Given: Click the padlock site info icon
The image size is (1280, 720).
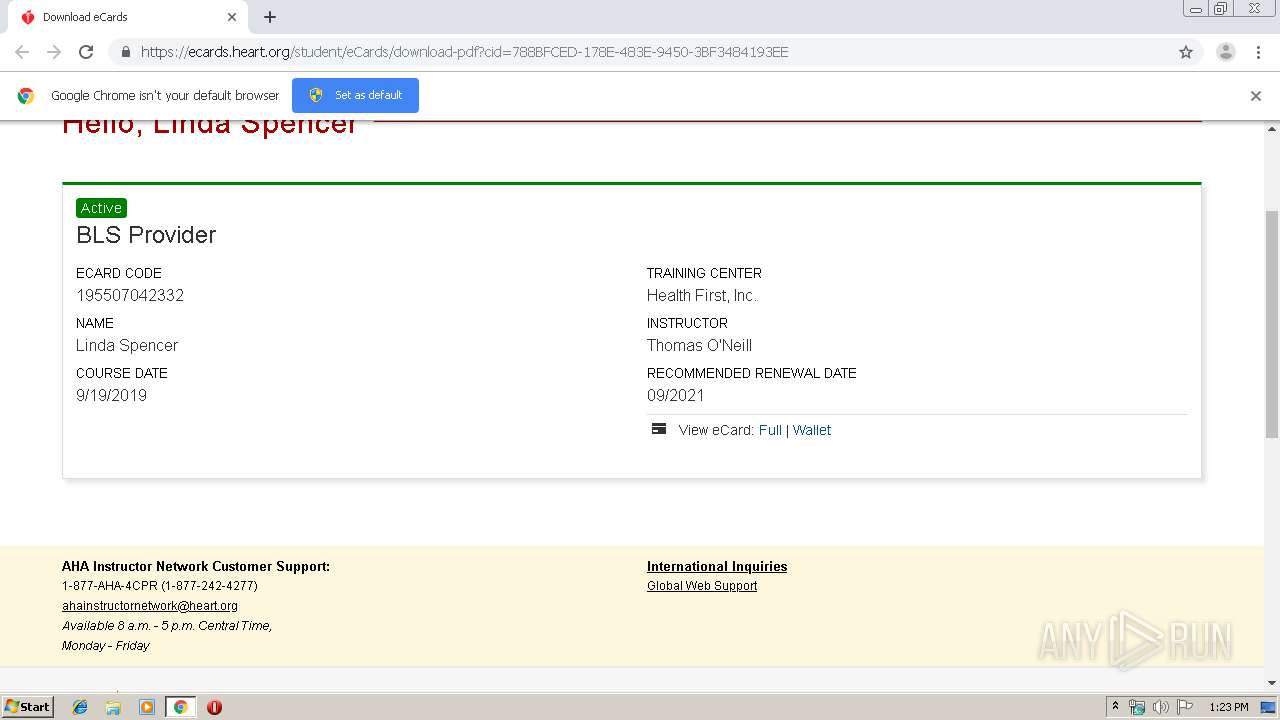Looking at the screenshot, I should (125, 52).
